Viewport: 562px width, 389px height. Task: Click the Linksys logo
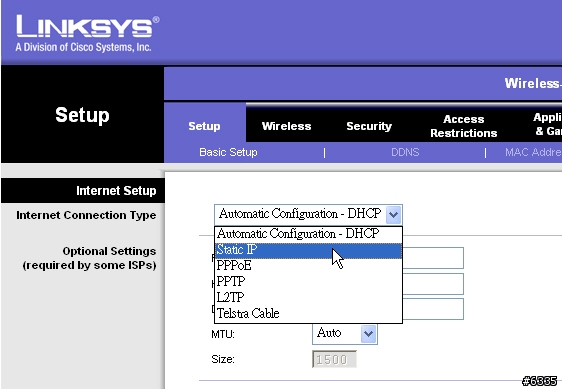click(87, 33)
